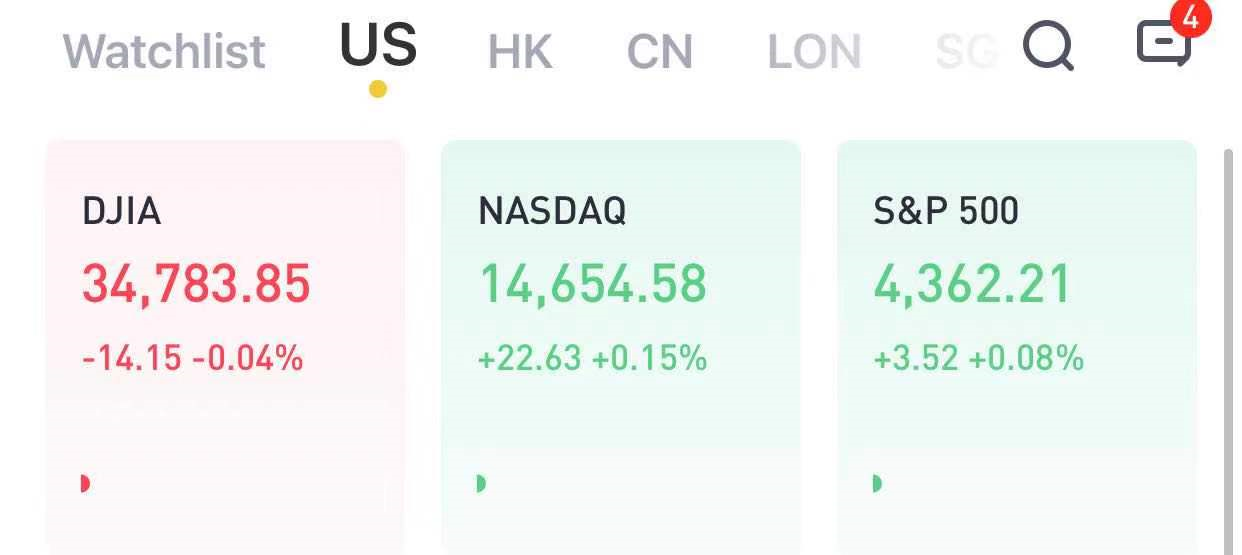Click the NASDAQ change +22.63 +0.15%
Image resolution: width=1242 pixels, height=555 pixels.
[x=592, y=358]
